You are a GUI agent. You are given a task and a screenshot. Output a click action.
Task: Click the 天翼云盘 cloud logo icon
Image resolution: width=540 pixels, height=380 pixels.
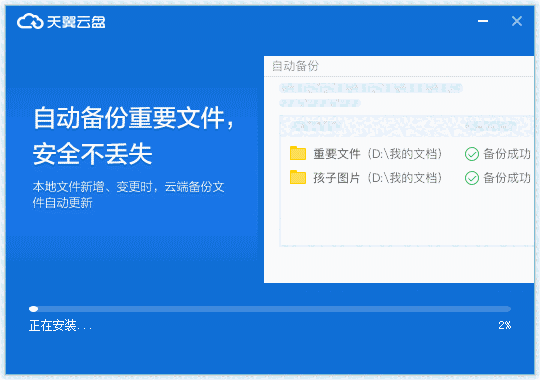30,22
